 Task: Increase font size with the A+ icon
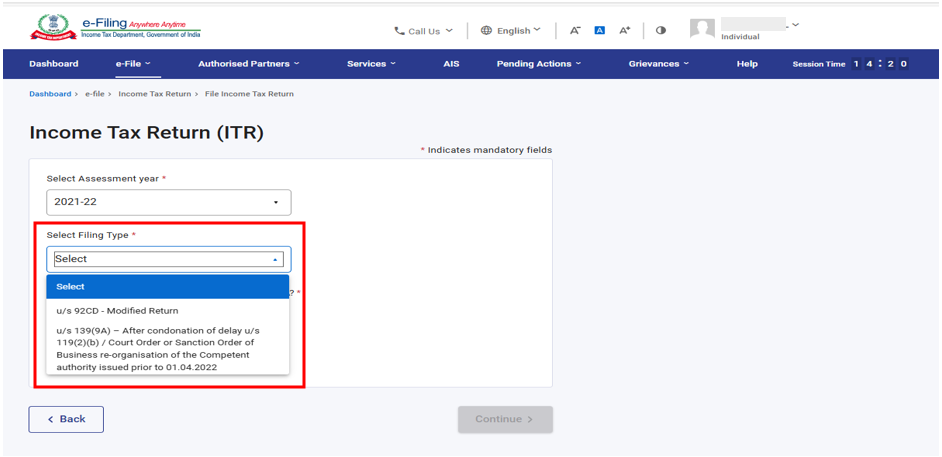tap(625, 30)
